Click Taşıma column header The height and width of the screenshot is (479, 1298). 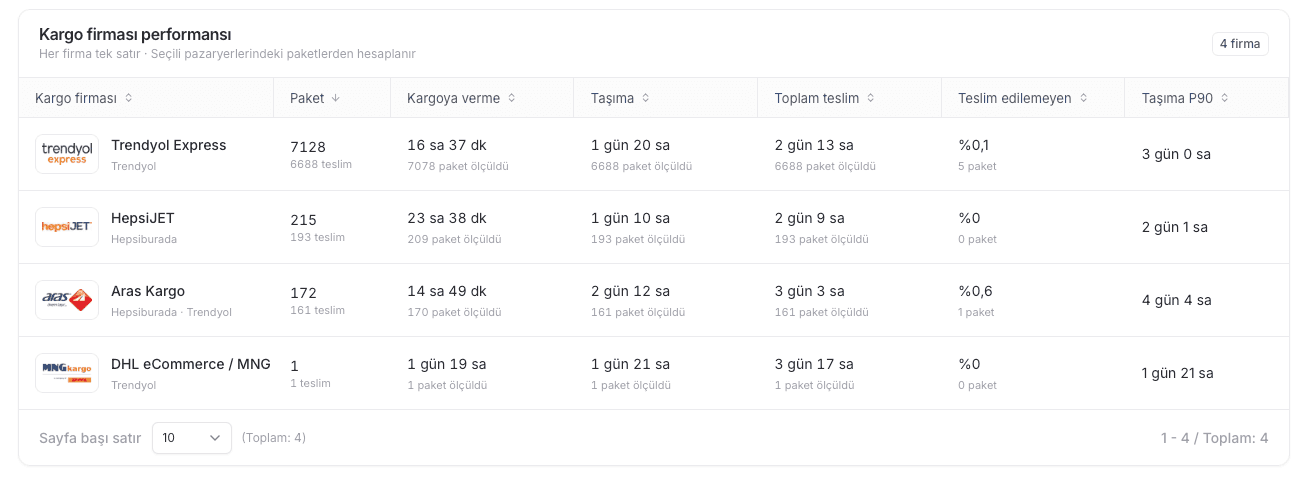pos(666,98)
